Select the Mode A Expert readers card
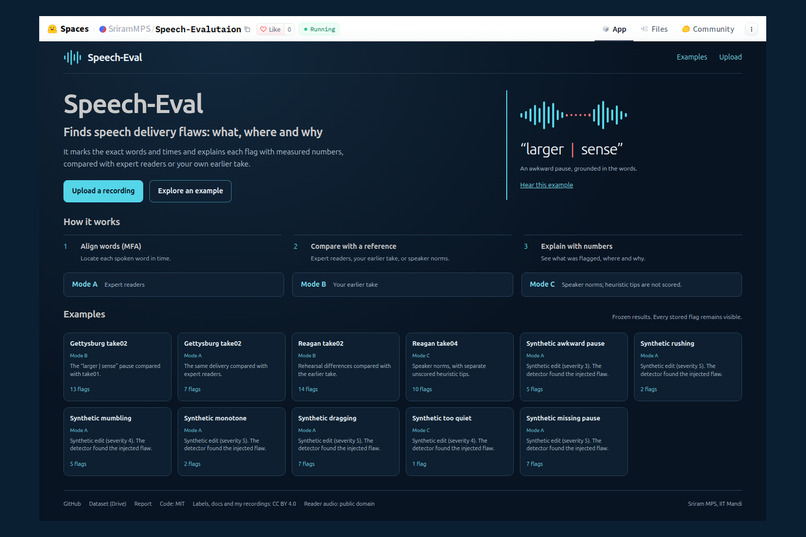 tap(173, 285)
